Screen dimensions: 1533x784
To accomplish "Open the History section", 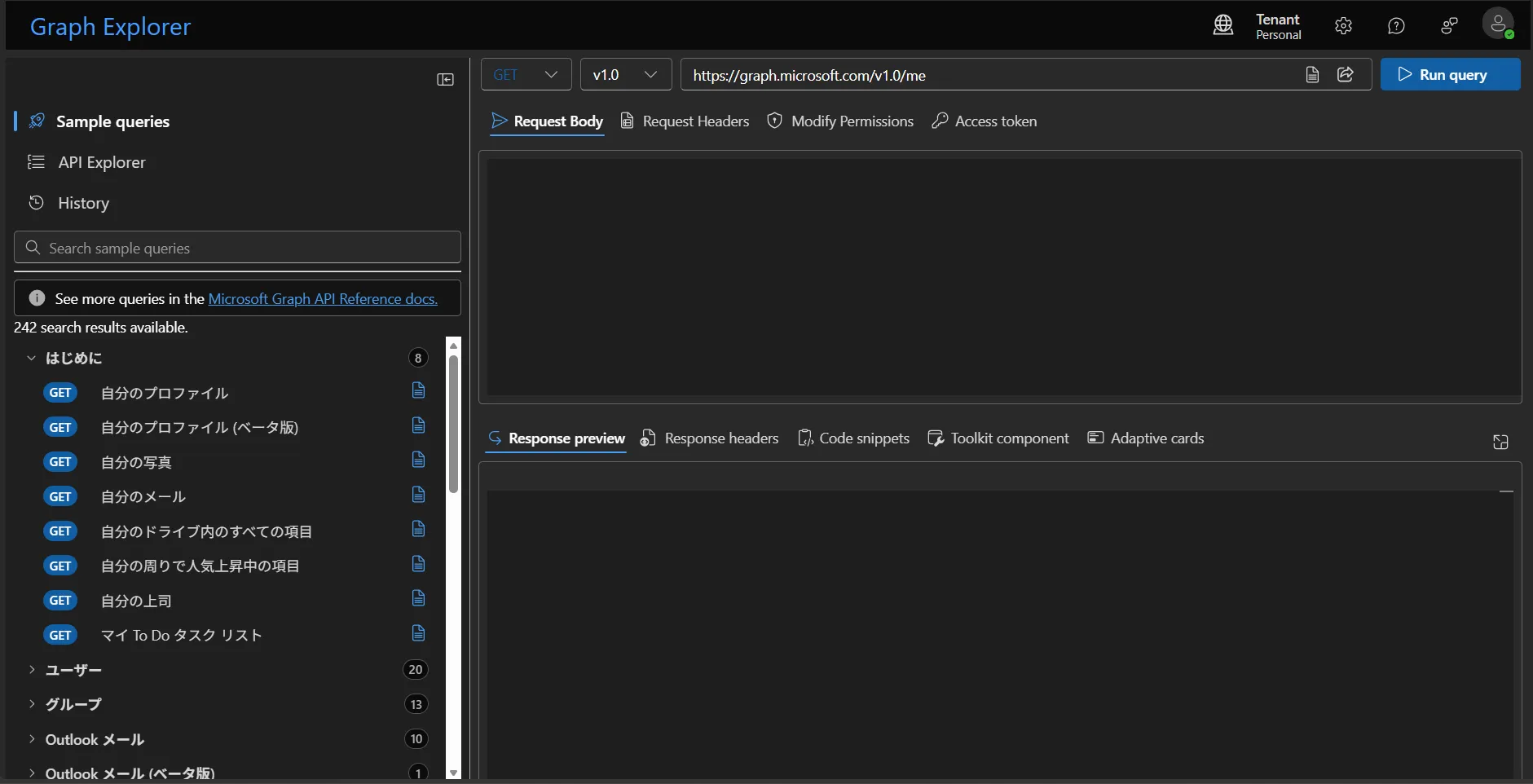I will [x=83, y=203].
